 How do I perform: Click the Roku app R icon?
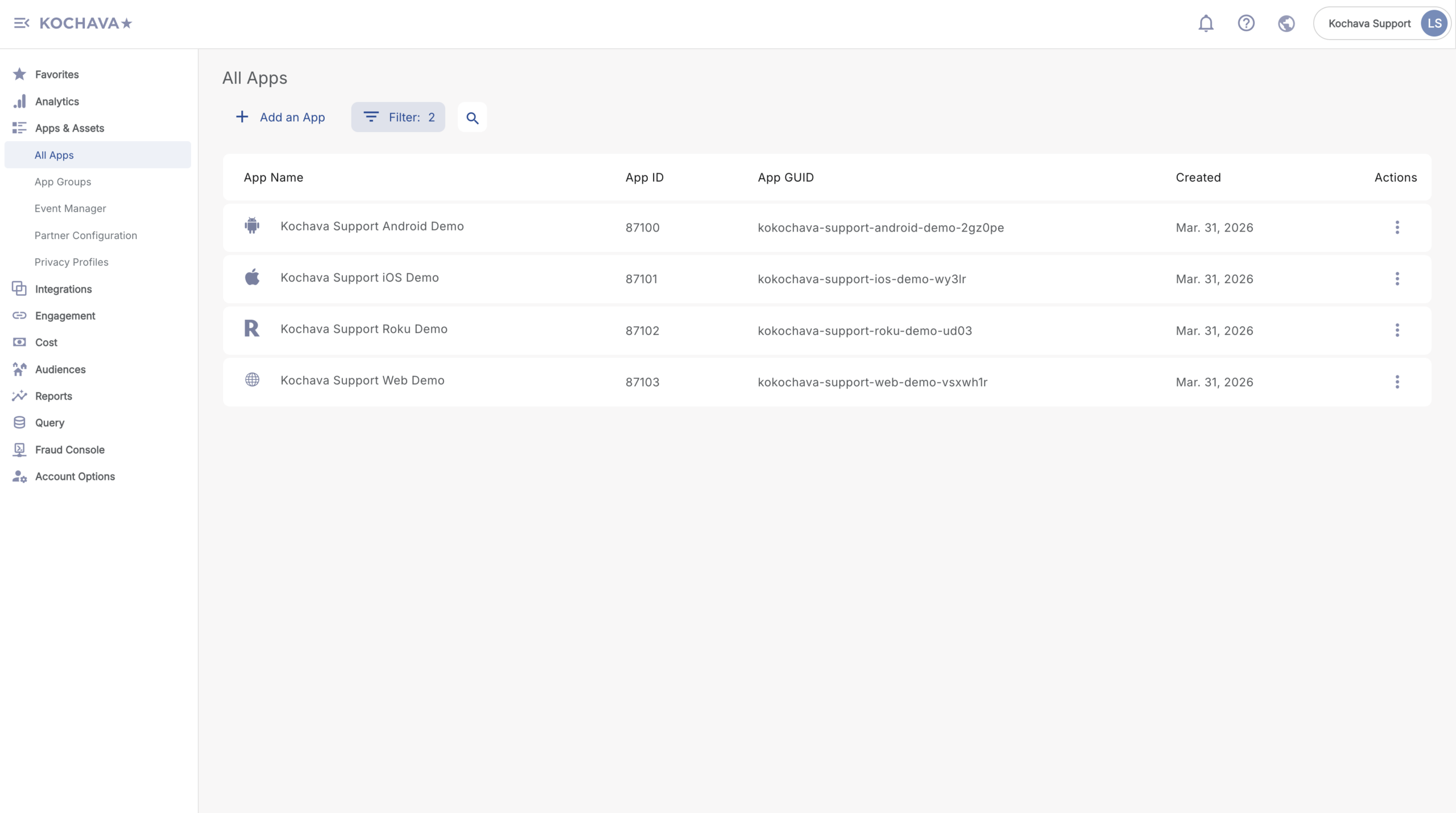(x=252, y=329)
